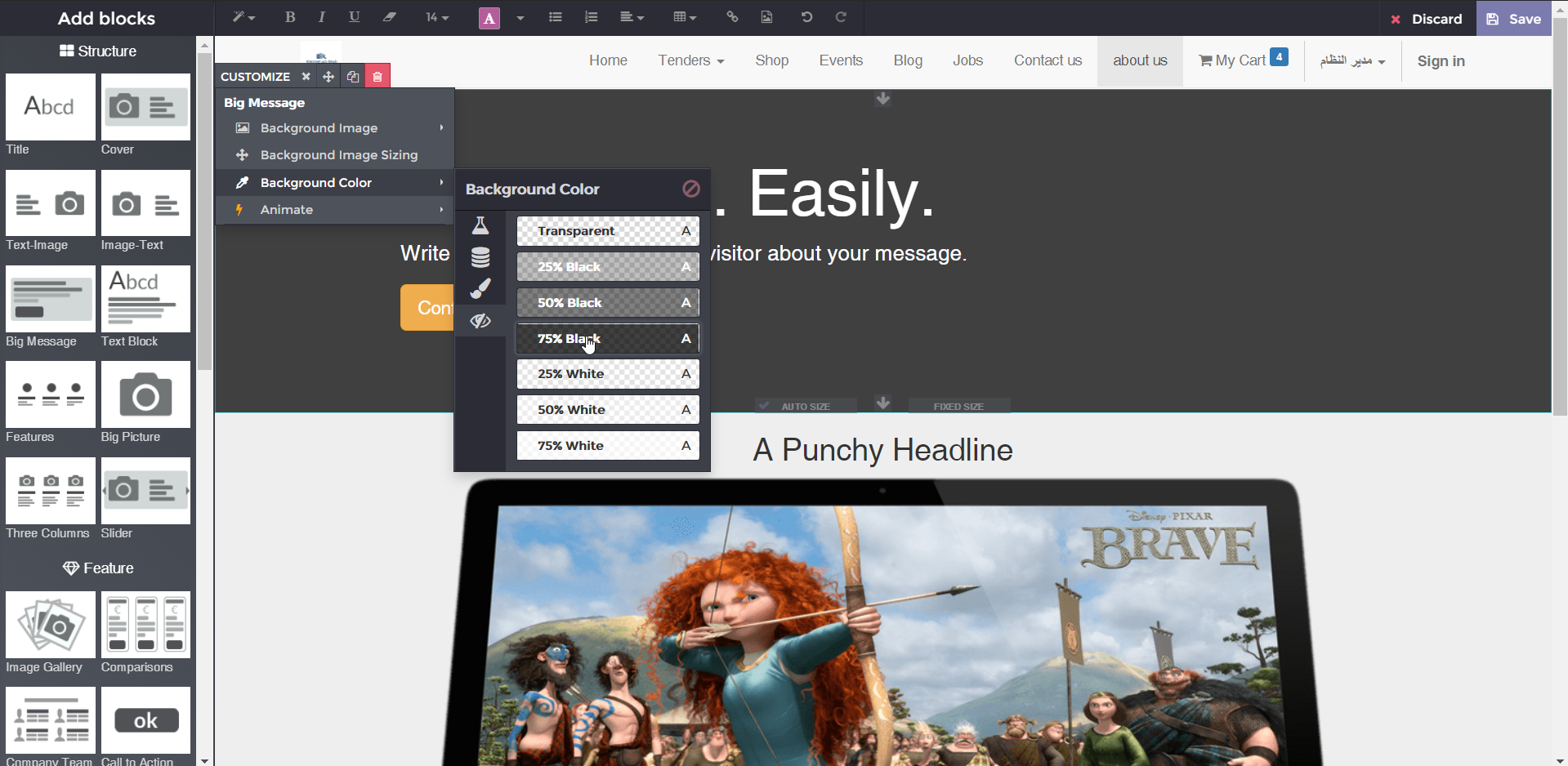1568x766 pixels.
Task: Open the Contact us link
Action: click(1048, 60)
